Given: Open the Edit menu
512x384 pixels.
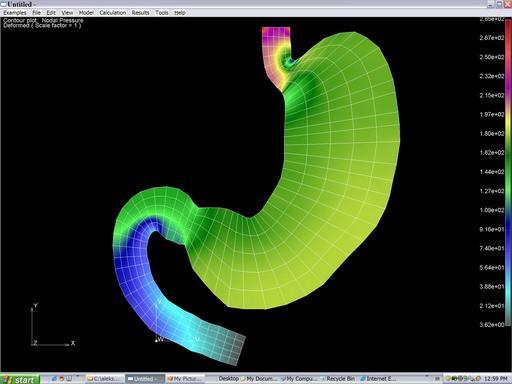Looking at the screenshot, I should [x=51, y=13].
